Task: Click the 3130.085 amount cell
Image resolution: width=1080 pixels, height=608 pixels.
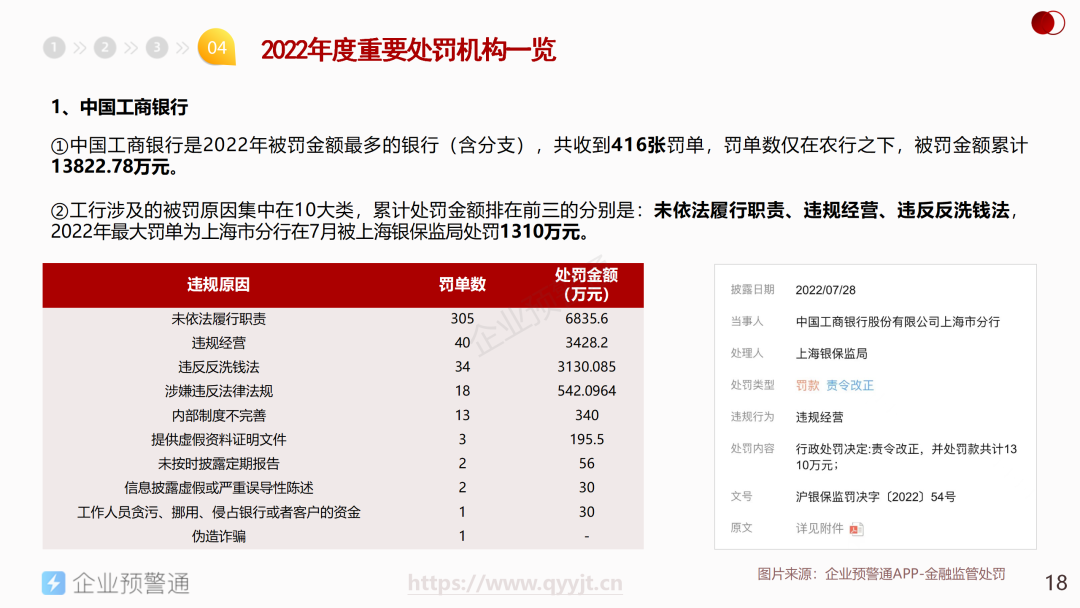Action: [586, 367]
